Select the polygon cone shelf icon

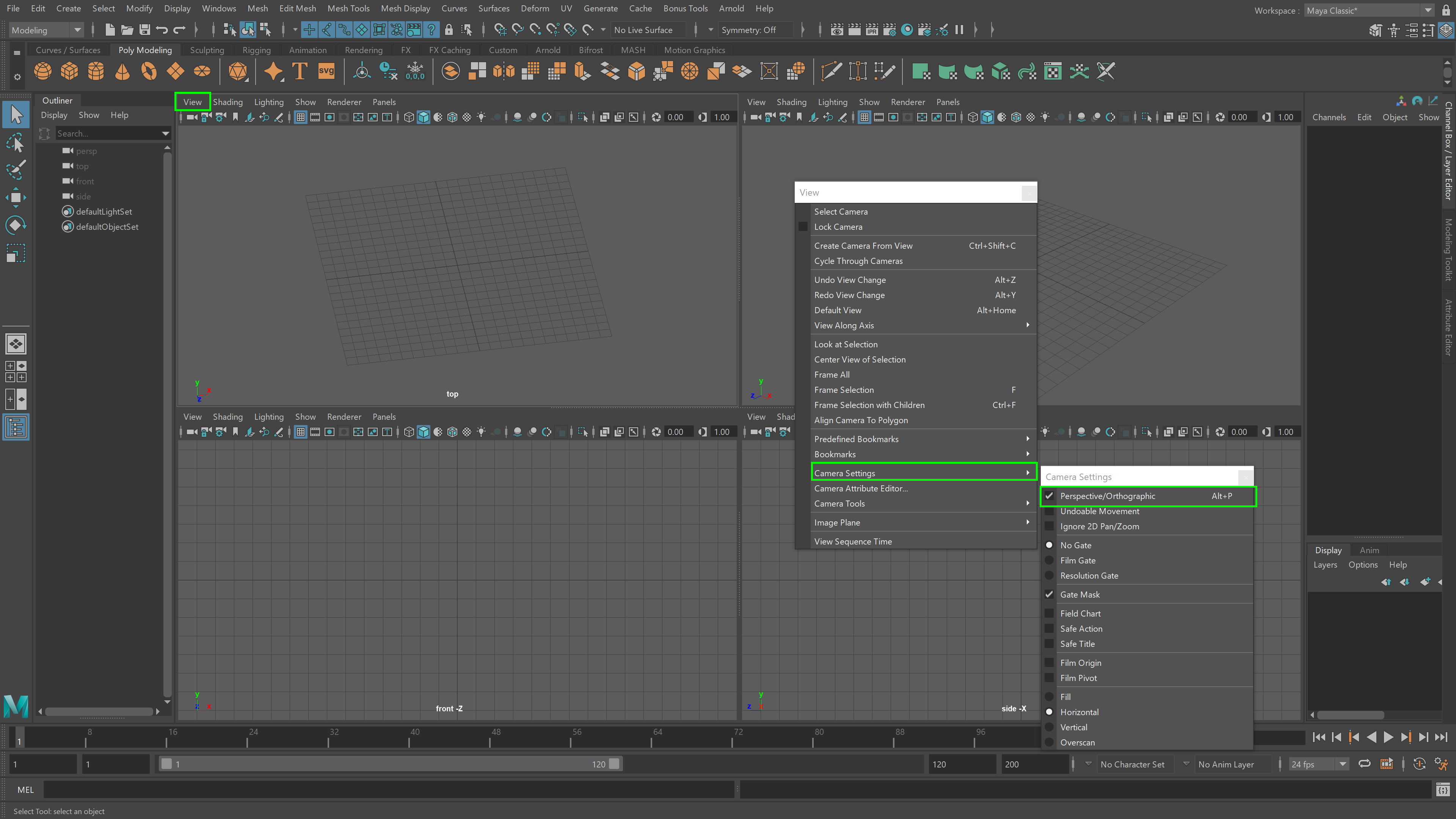point(122,72)
